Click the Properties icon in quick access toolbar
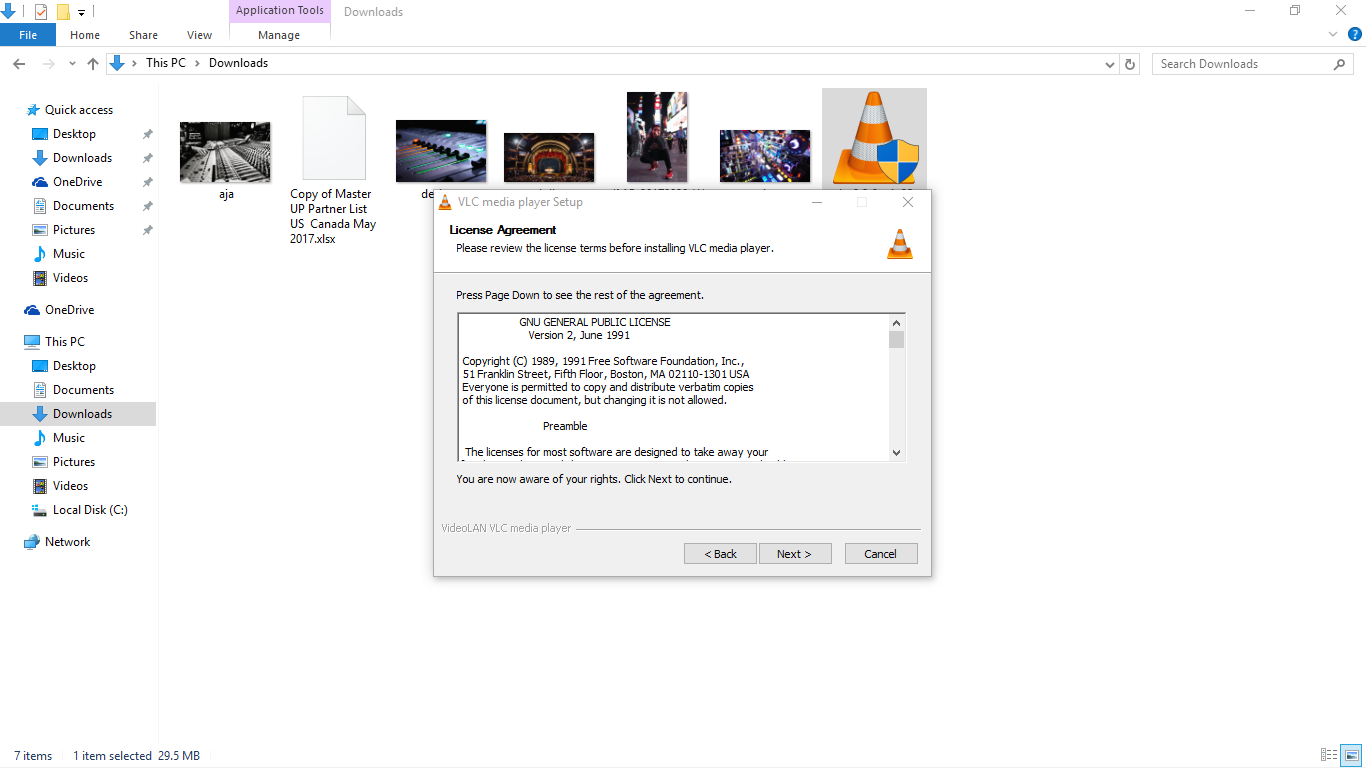Screen dimensions: 1366x768 (x=41, y=12)
